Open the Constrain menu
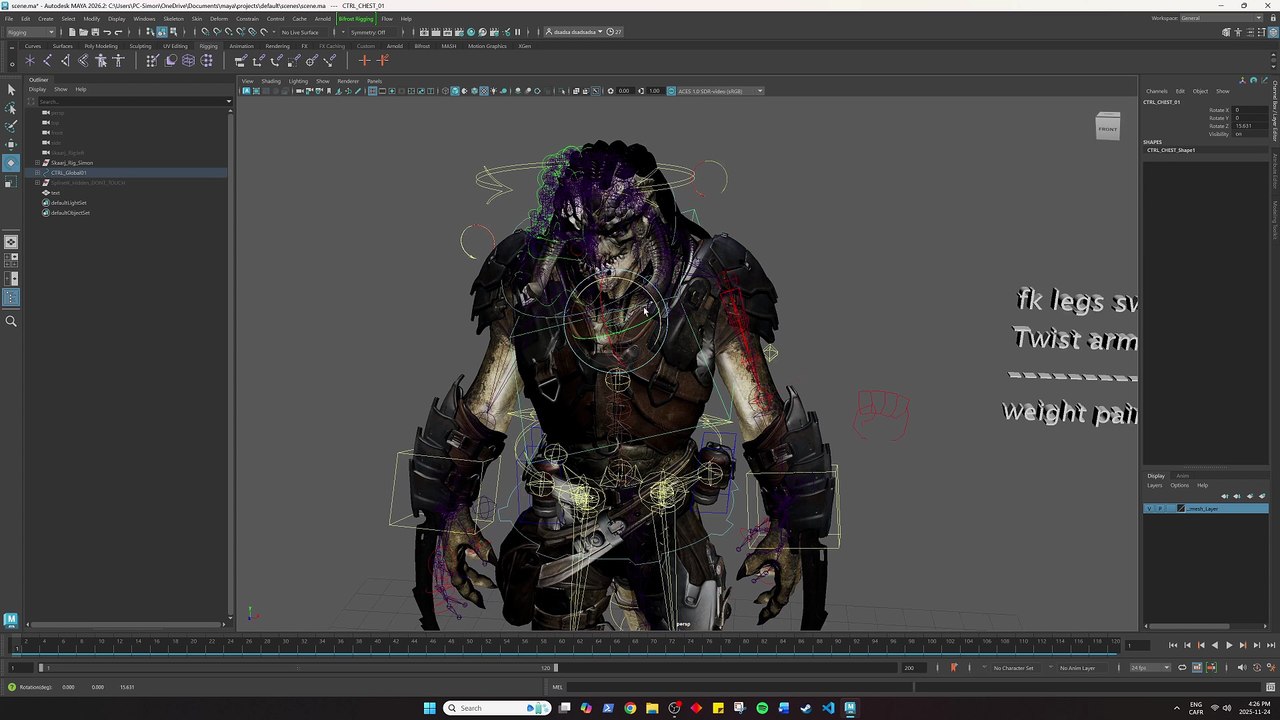Viewport: 1280px width, 720px height. [247, 18]
